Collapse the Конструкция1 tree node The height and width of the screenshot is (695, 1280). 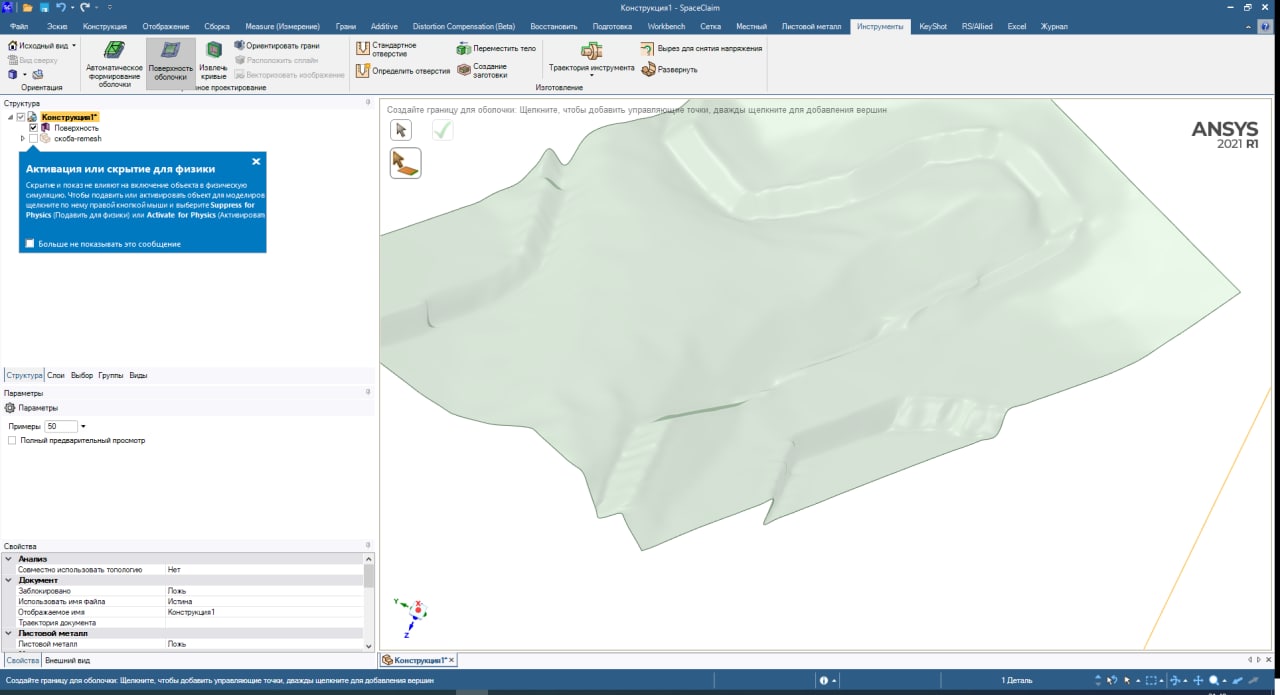(10, 117)
